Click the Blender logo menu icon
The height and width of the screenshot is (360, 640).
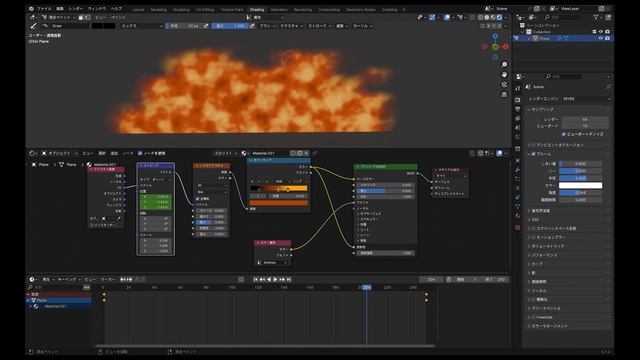tap(31, 9)
